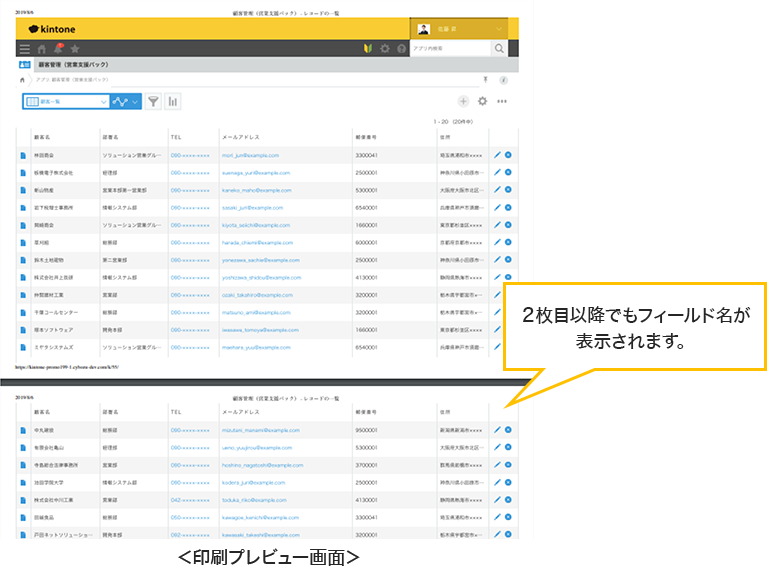Open the three-dots options menu
The width and height of the screenshot is (767, 566).
pos(502,101)
